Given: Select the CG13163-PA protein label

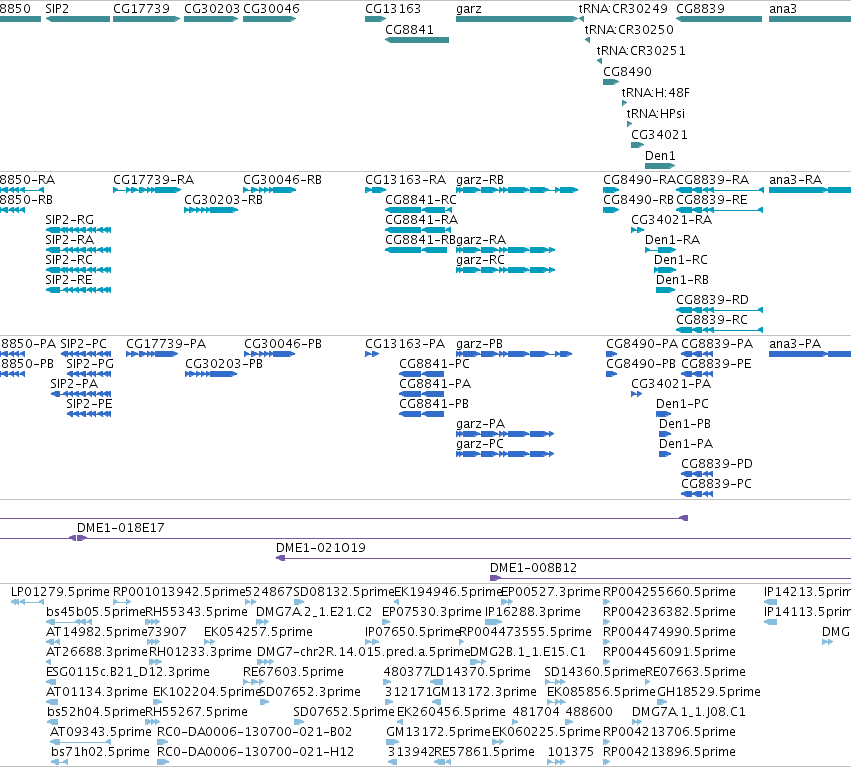Looking at the screenshot, I should (x=405, y=344).
